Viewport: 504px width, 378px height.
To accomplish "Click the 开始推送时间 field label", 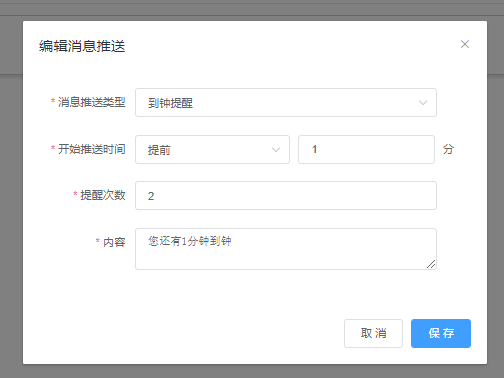I will point(92,149).
